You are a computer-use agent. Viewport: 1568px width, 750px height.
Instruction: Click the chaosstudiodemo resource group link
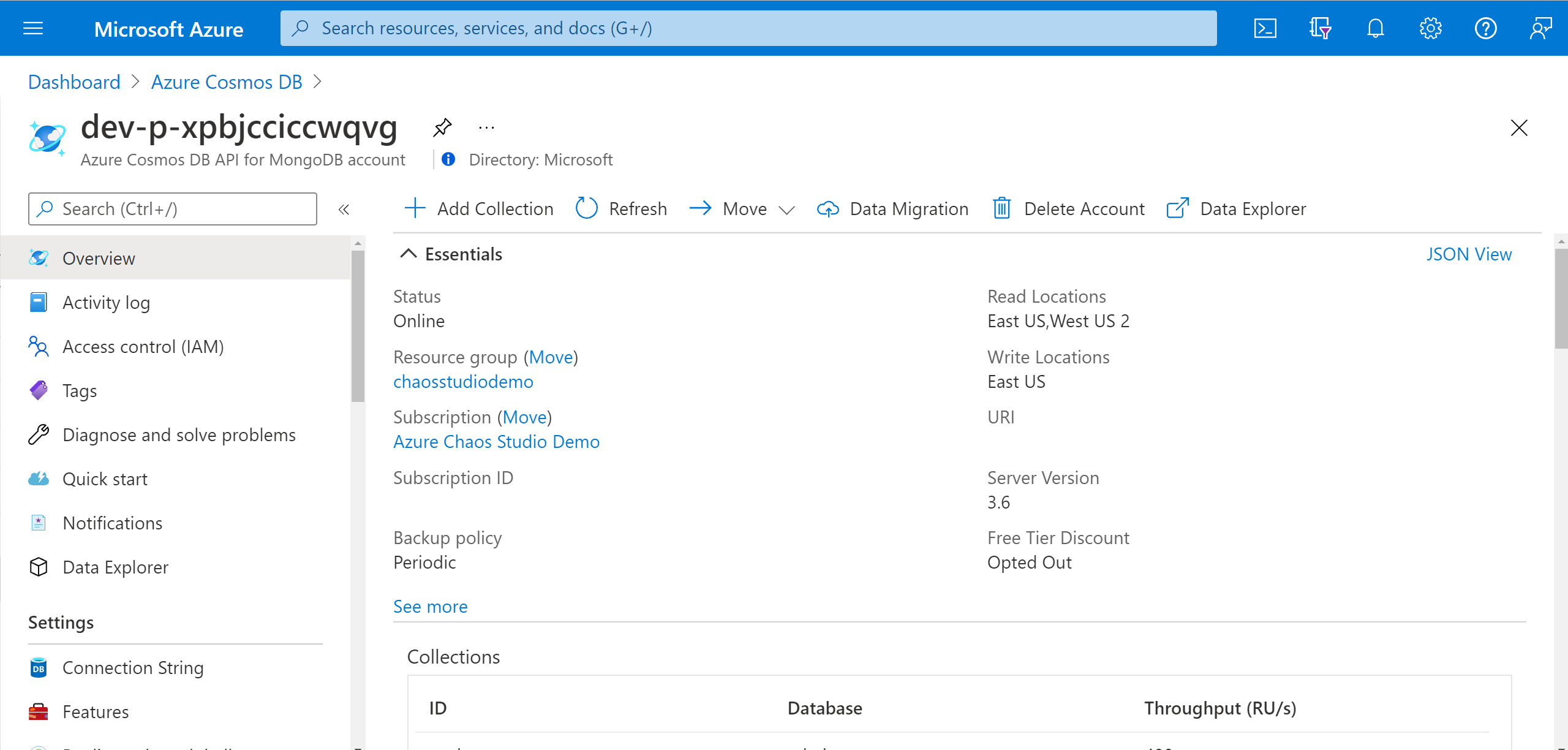[x=463, y=380]
